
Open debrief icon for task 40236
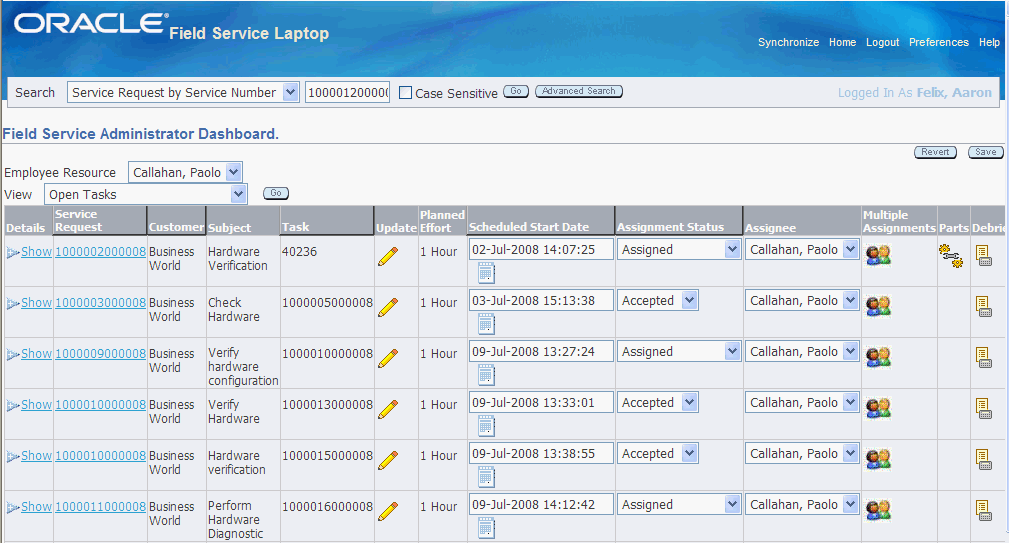pos(984,255)
